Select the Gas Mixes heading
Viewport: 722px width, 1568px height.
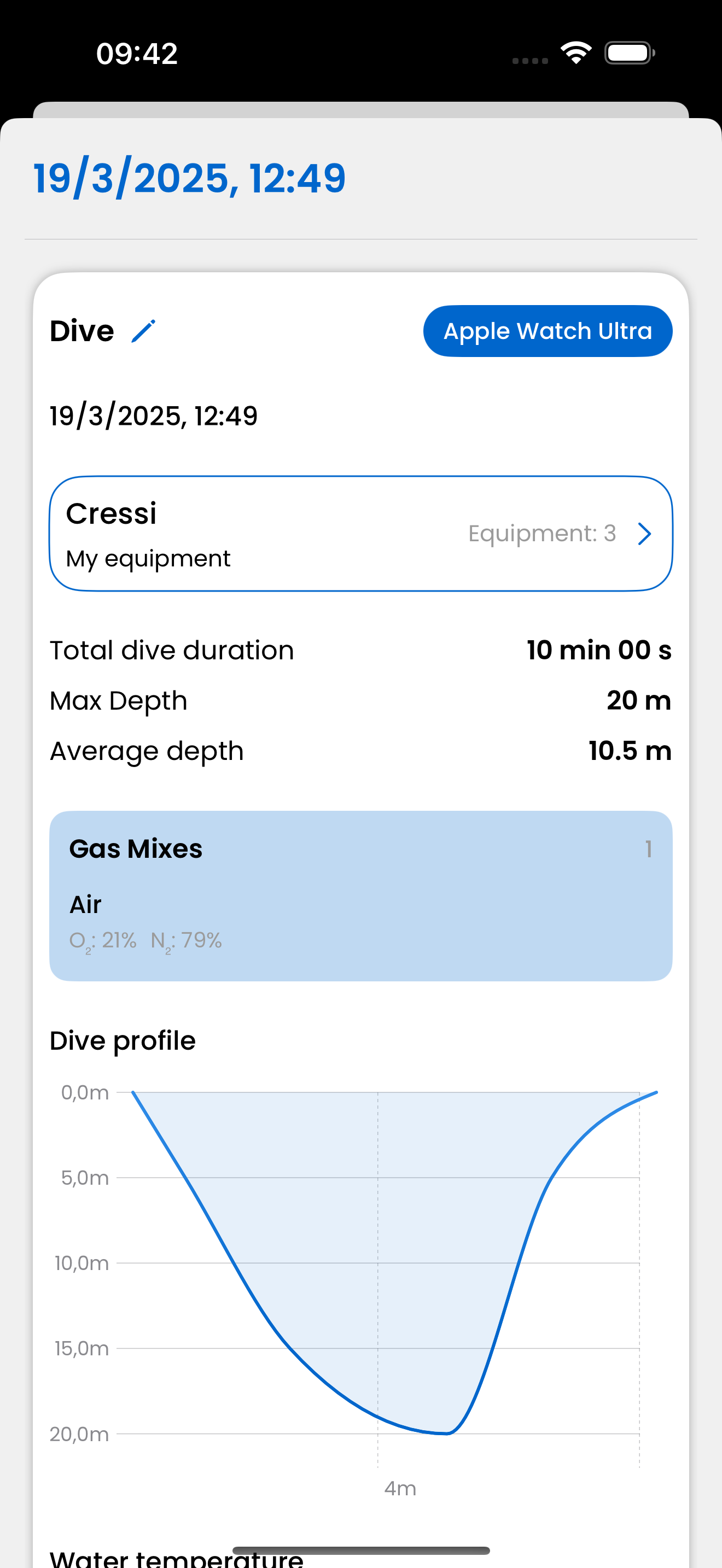click(136, 849)
